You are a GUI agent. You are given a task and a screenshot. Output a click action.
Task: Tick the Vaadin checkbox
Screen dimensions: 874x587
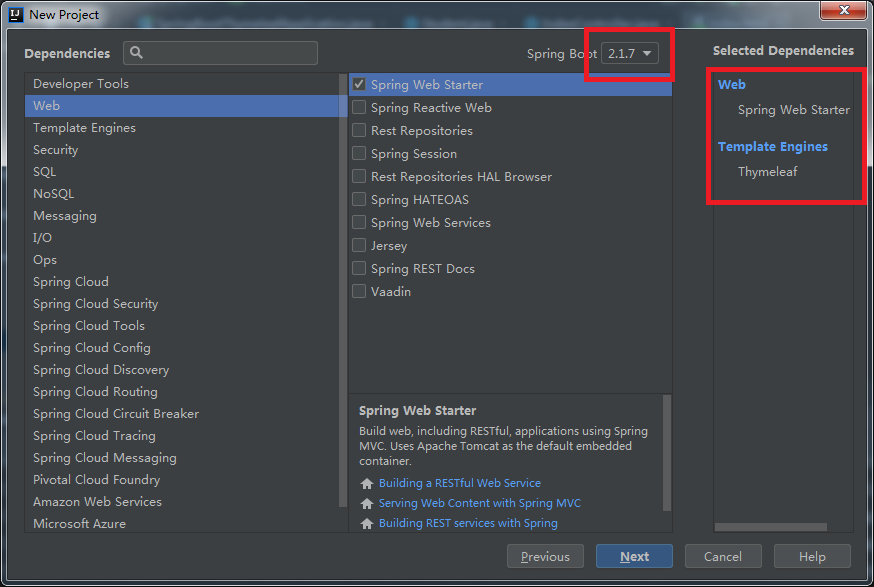[x=359, y=292]
